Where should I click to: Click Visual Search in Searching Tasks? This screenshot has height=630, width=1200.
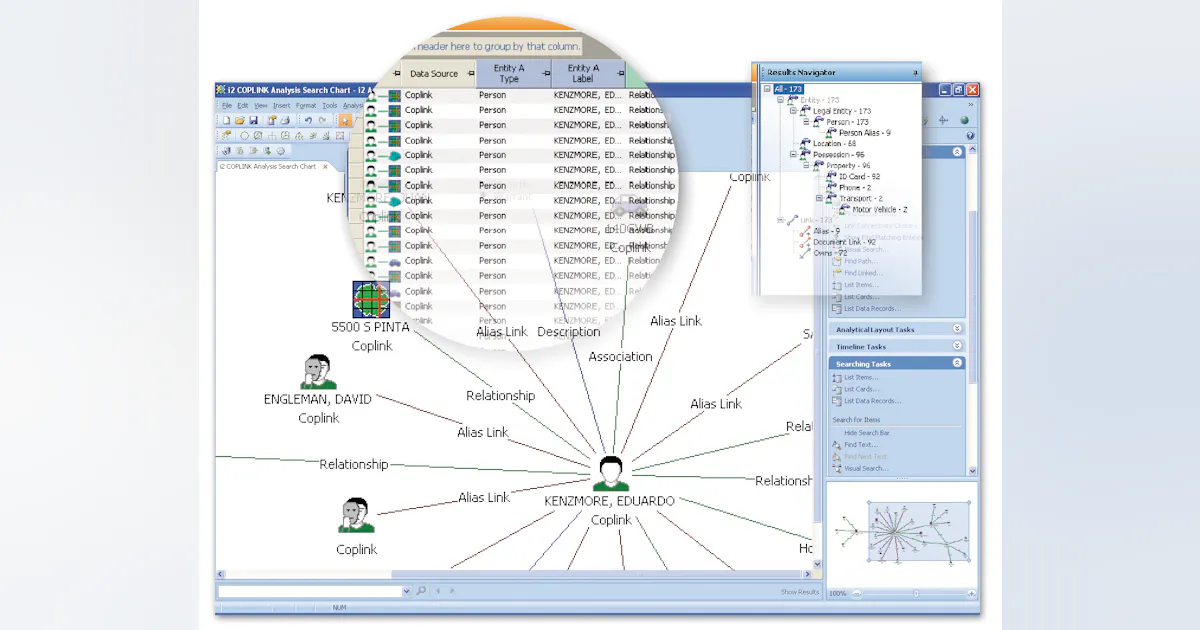click(x=865, y=468)
